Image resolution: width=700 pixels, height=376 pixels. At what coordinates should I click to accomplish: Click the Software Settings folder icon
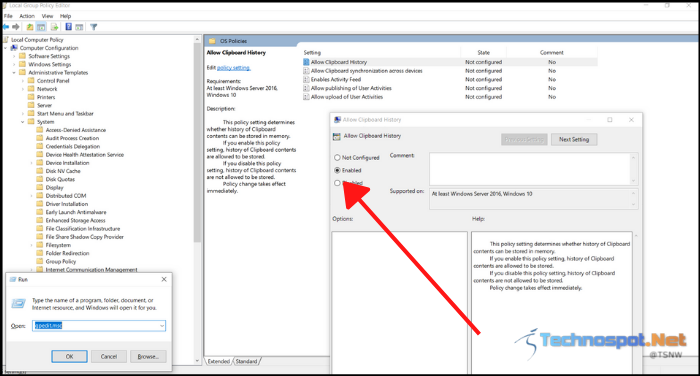22,56
